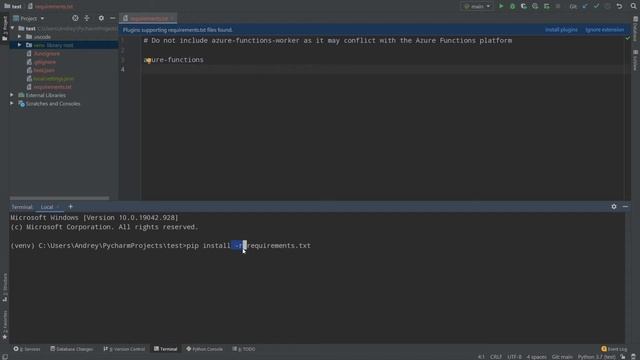
Task: Click the 4 spaces indent setting
Action: coord(536,357)
